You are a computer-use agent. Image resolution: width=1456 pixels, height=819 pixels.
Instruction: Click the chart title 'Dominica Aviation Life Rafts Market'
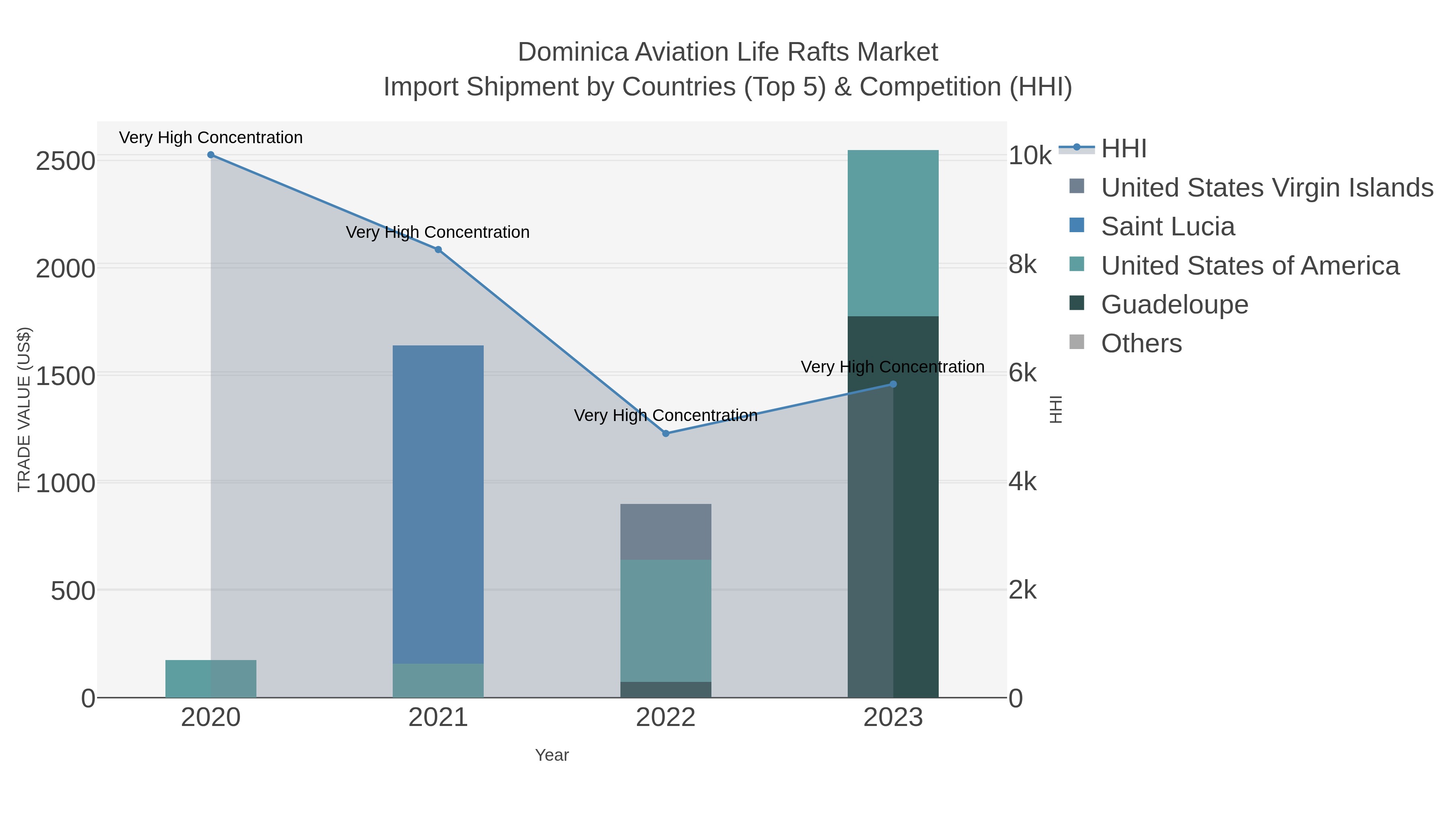pos(728,52)
